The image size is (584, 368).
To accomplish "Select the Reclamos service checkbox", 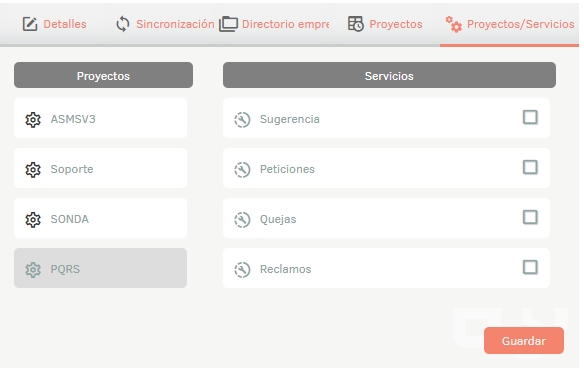I will pyautogui.click(x=530, y=267).
